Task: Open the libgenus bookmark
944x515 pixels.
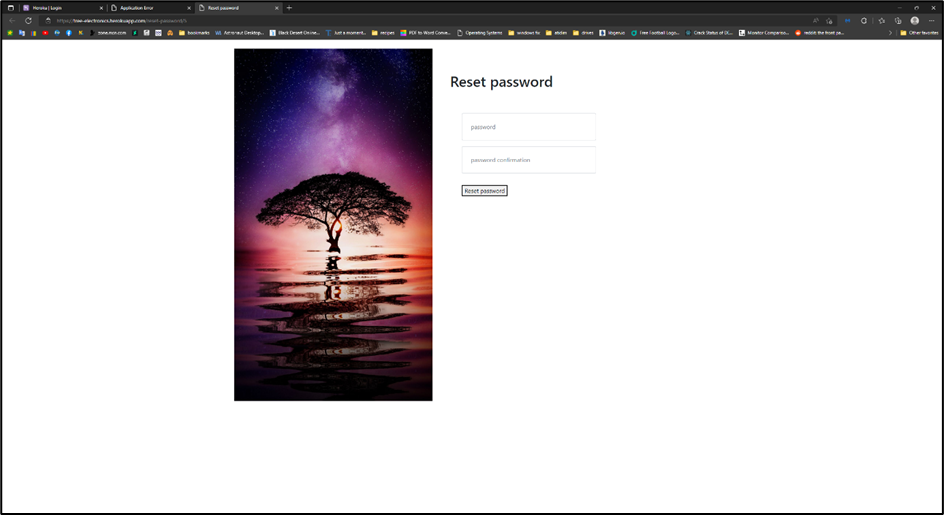Action: click(612, 33)
